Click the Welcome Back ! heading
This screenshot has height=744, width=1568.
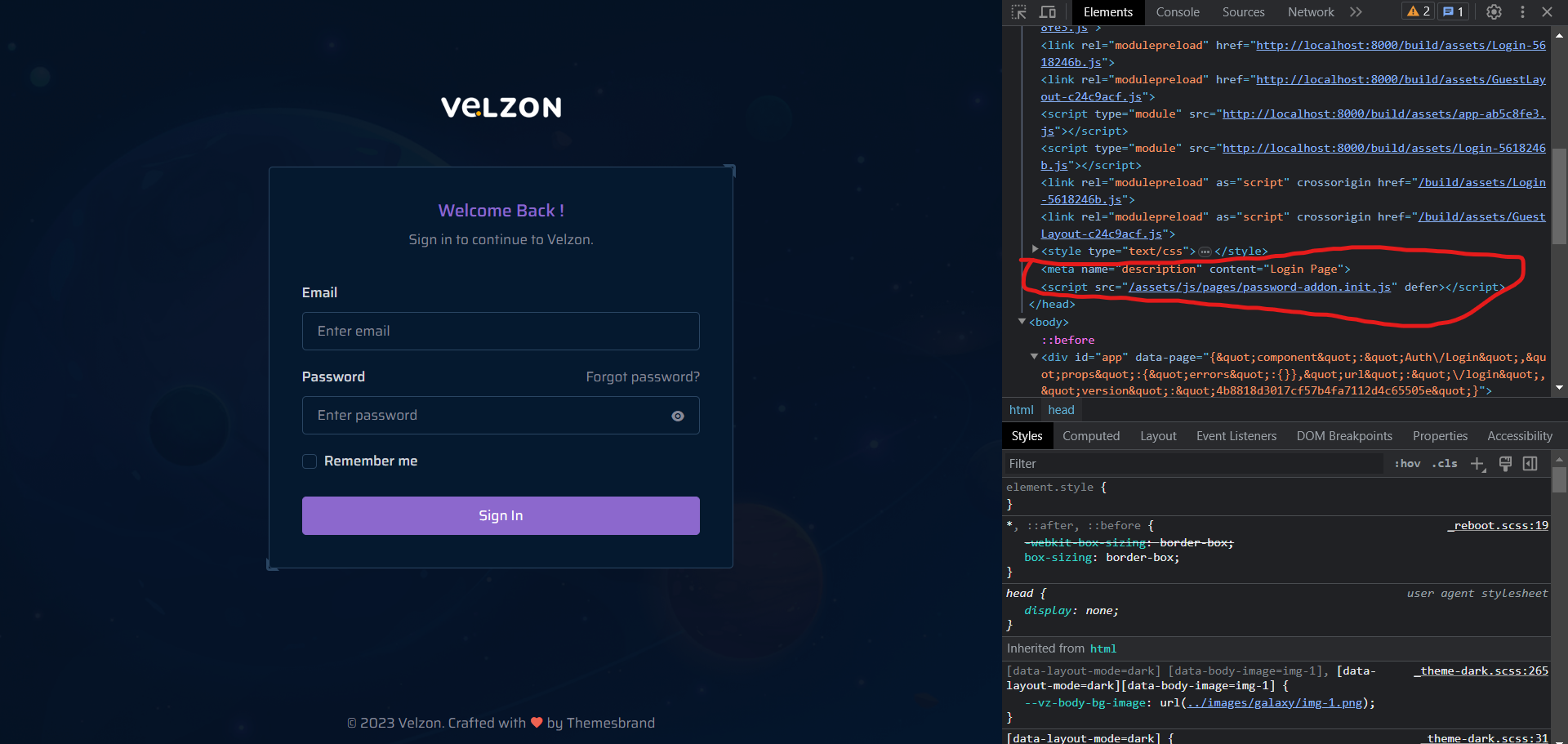pos(501,211)
